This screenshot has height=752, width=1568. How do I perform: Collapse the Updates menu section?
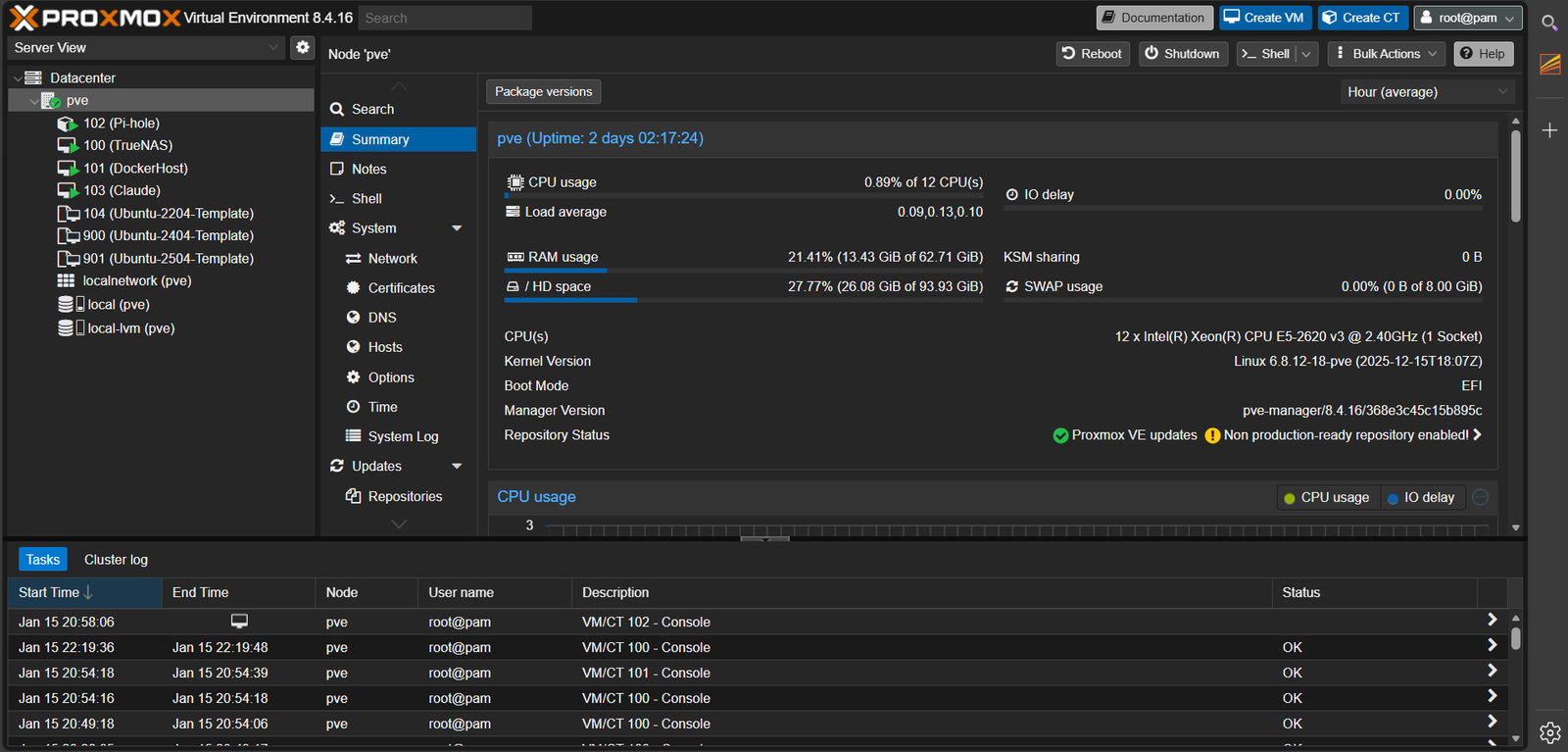457,467
